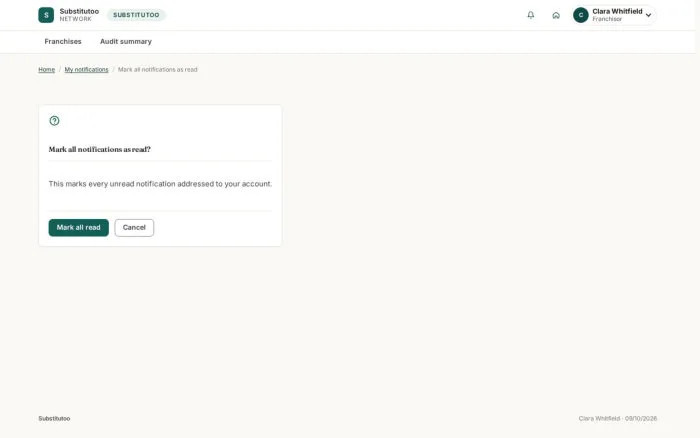Open the Audit summary tab
Viewport: 700px width, 438px height.
pyautogui.click(x=126, y=42)
